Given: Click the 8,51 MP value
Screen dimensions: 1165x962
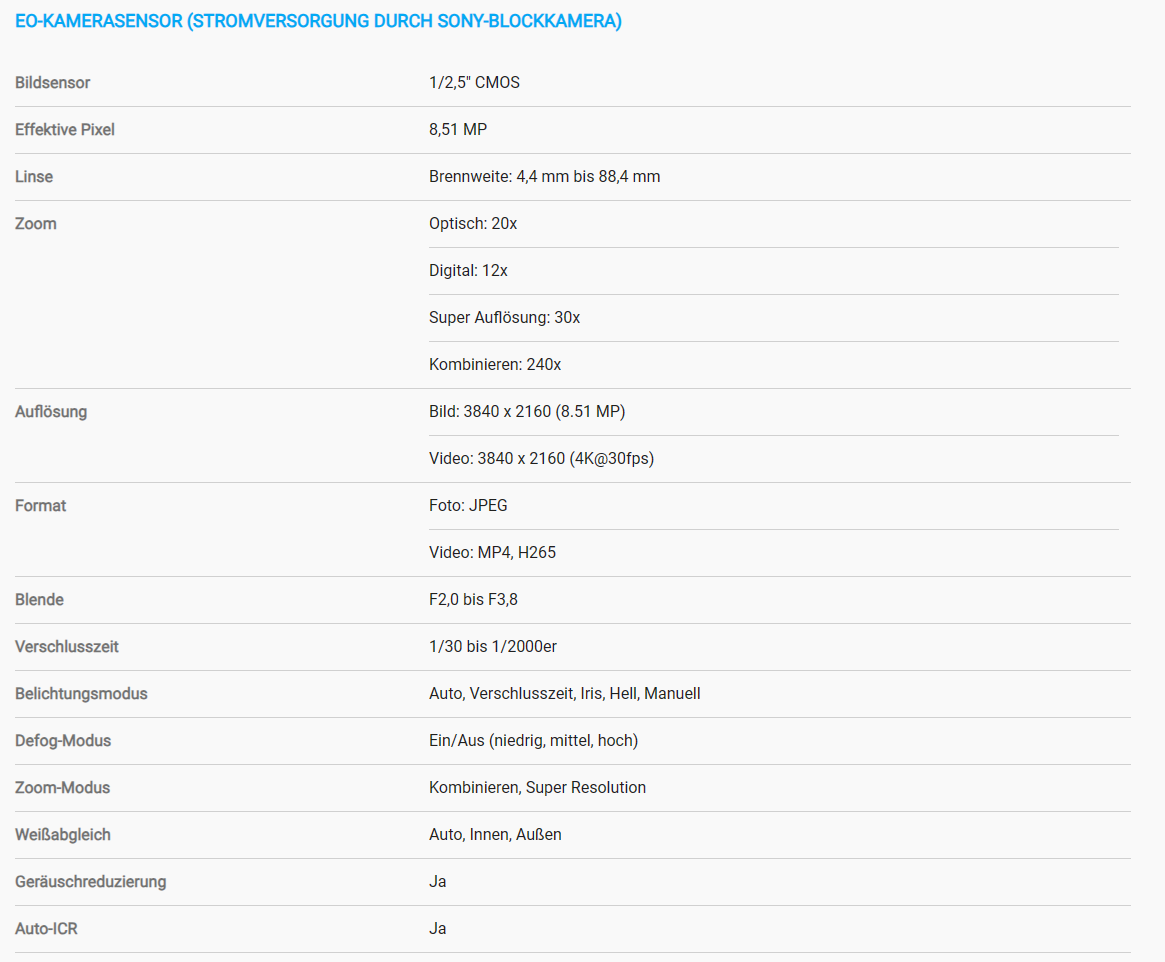Looking at the screenshot, I should click(x=458, y=129).
